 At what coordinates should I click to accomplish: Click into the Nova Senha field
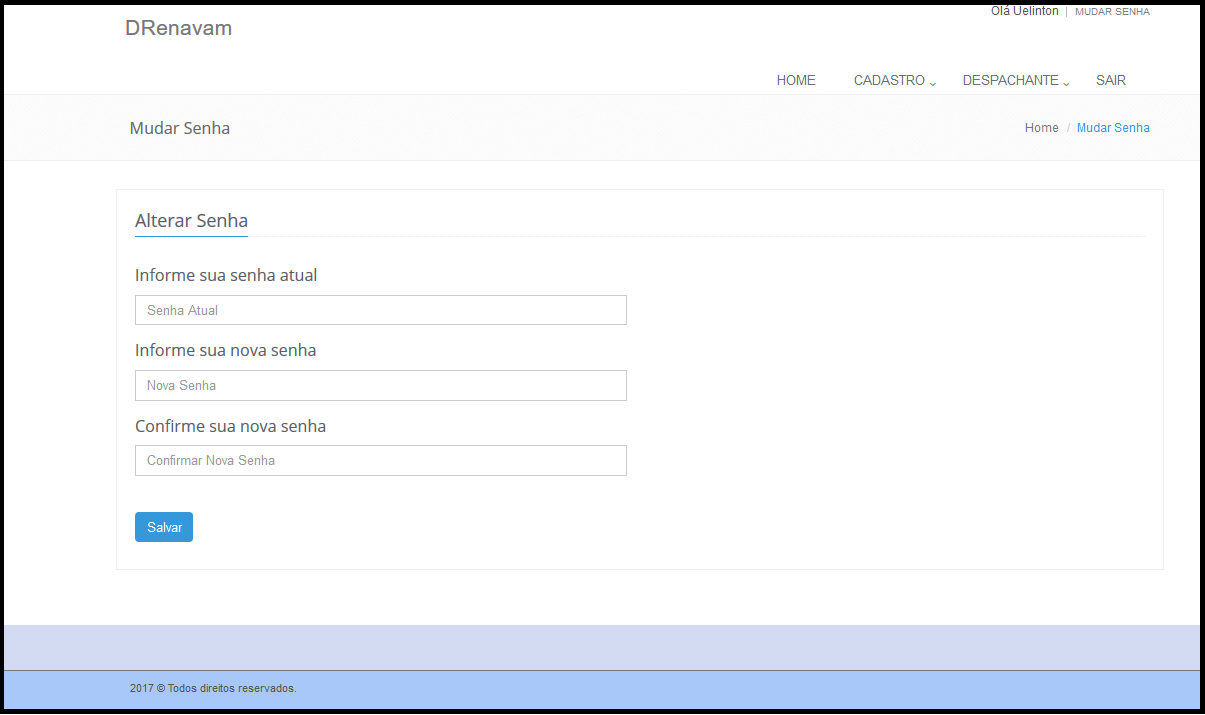tap(380, 385)
